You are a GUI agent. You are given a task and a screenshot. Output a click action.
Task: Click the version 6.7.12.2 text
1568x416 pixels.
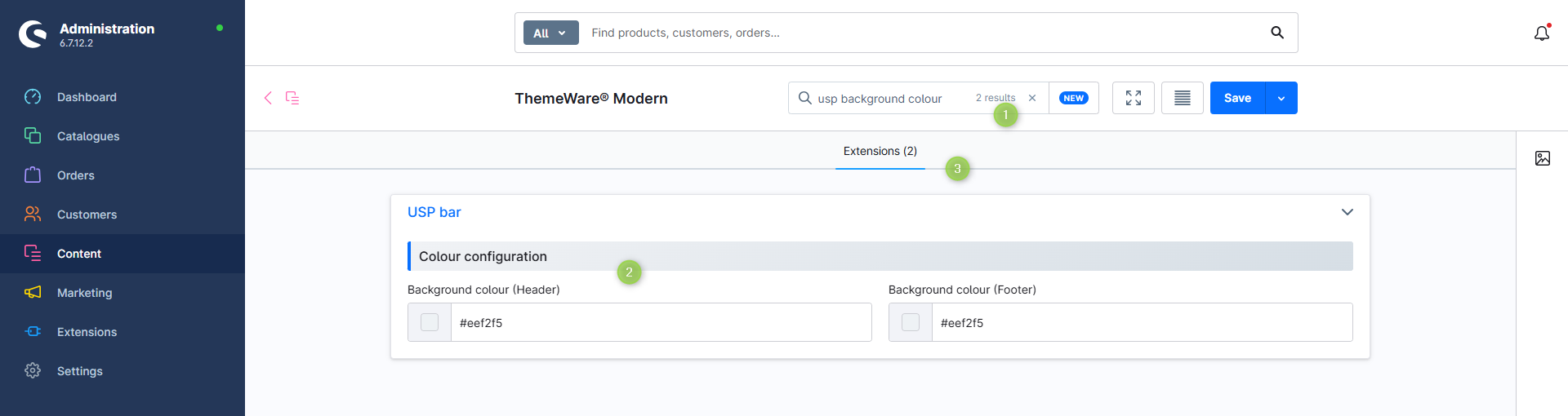pyautogui.click(x=76, y=43)
